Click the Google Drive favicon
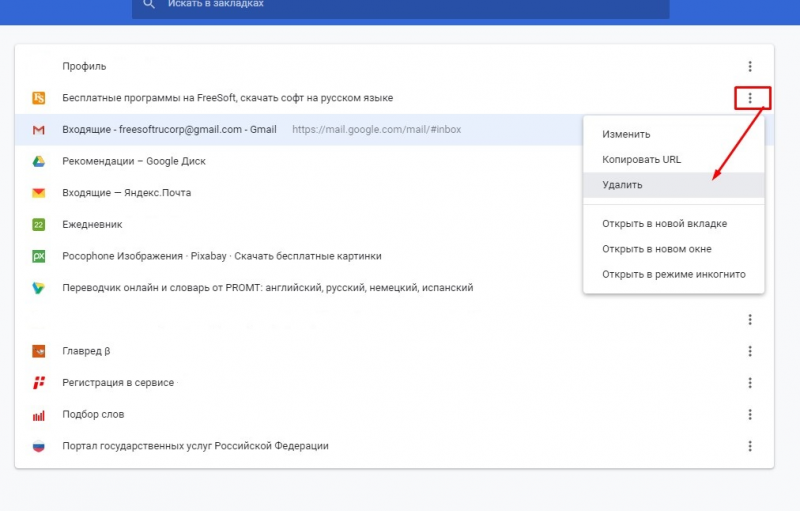The image size is (800, 511). [39, 162]
